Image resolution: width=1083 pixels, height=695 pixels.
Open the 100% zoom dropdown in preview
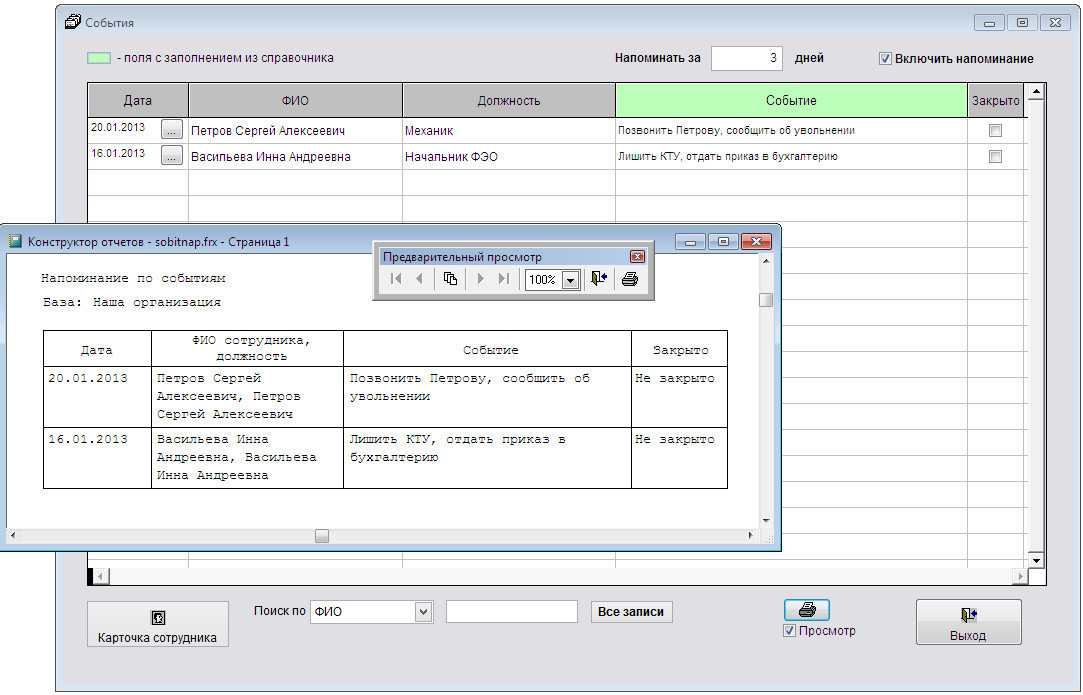point(570,281)
